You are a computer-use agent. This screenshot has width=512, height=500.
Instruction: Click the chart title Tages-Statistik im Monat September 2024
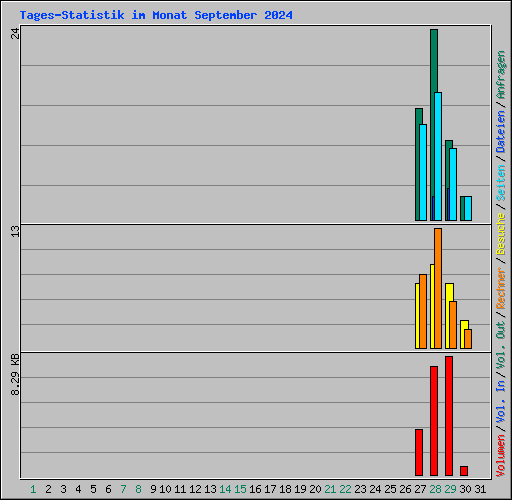156,15
